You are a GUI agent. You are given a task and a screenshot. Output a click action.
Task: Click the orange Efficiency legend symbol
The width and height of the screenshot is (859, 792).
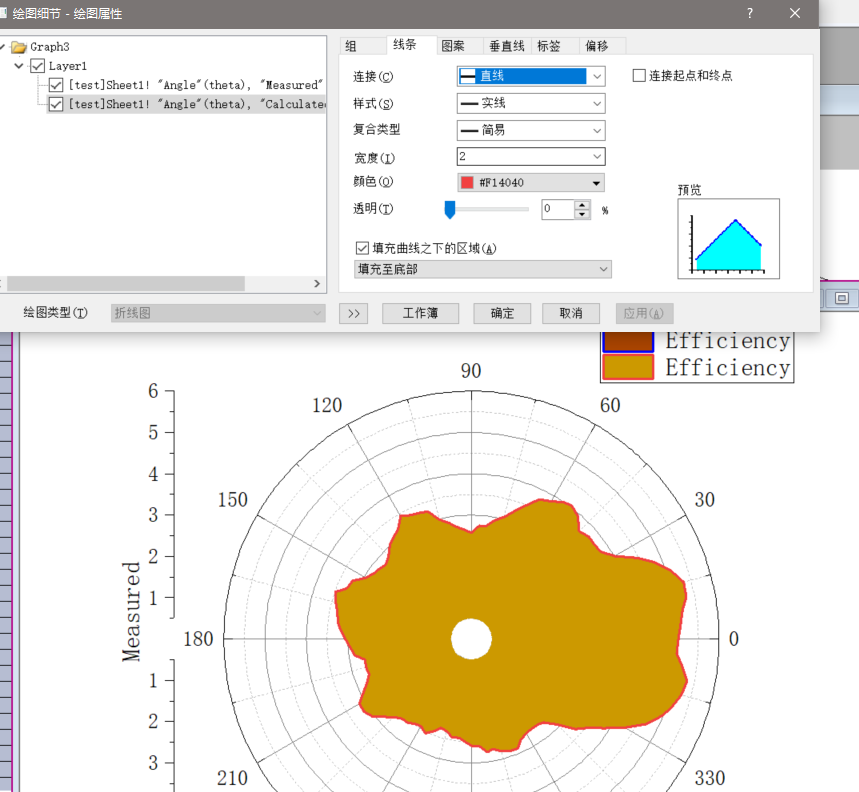tap(628, 367)
